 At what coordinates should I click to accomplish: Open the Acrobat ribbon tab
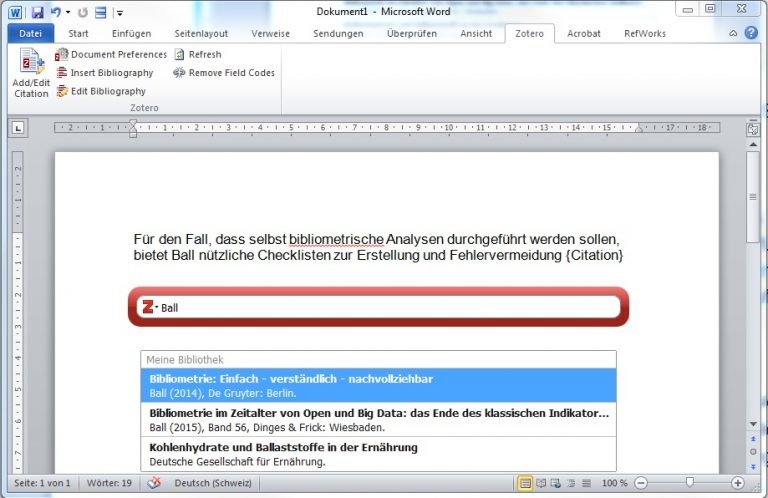tap(584, 33)
